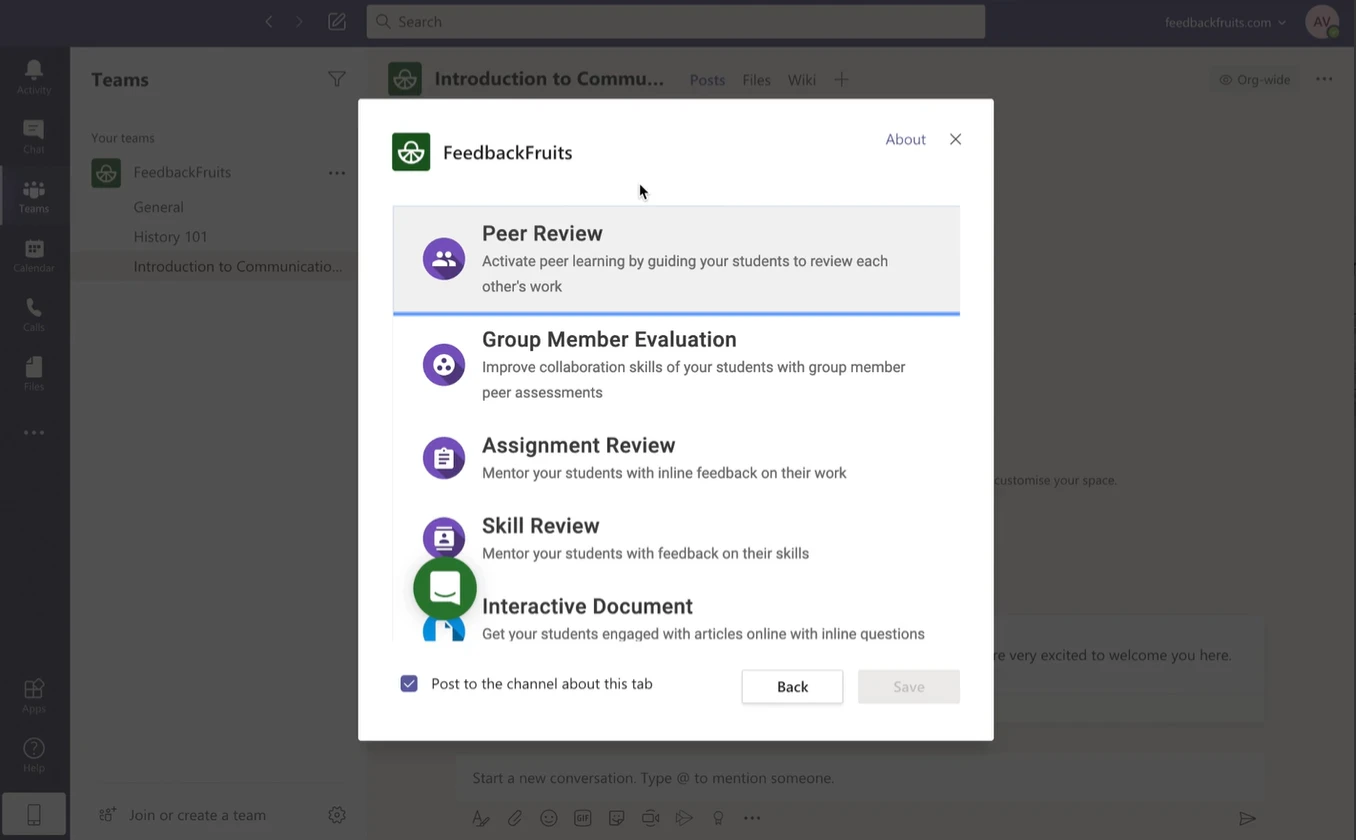Uncheck Post to the channel about this tab
Screen dimensions: 1356x840
pyautogui.click(x=409, y=684)
